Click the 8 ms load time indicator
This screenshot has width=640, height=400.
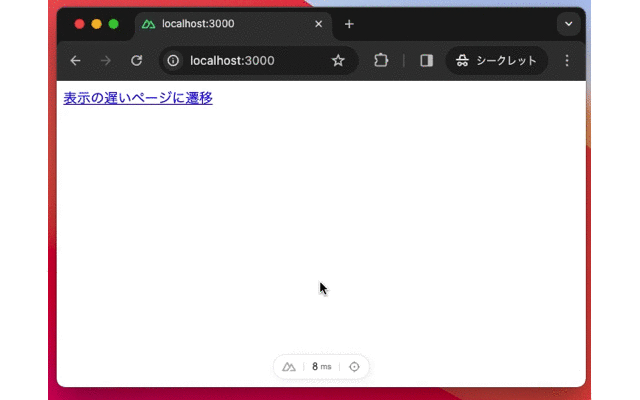click(322, 367)
